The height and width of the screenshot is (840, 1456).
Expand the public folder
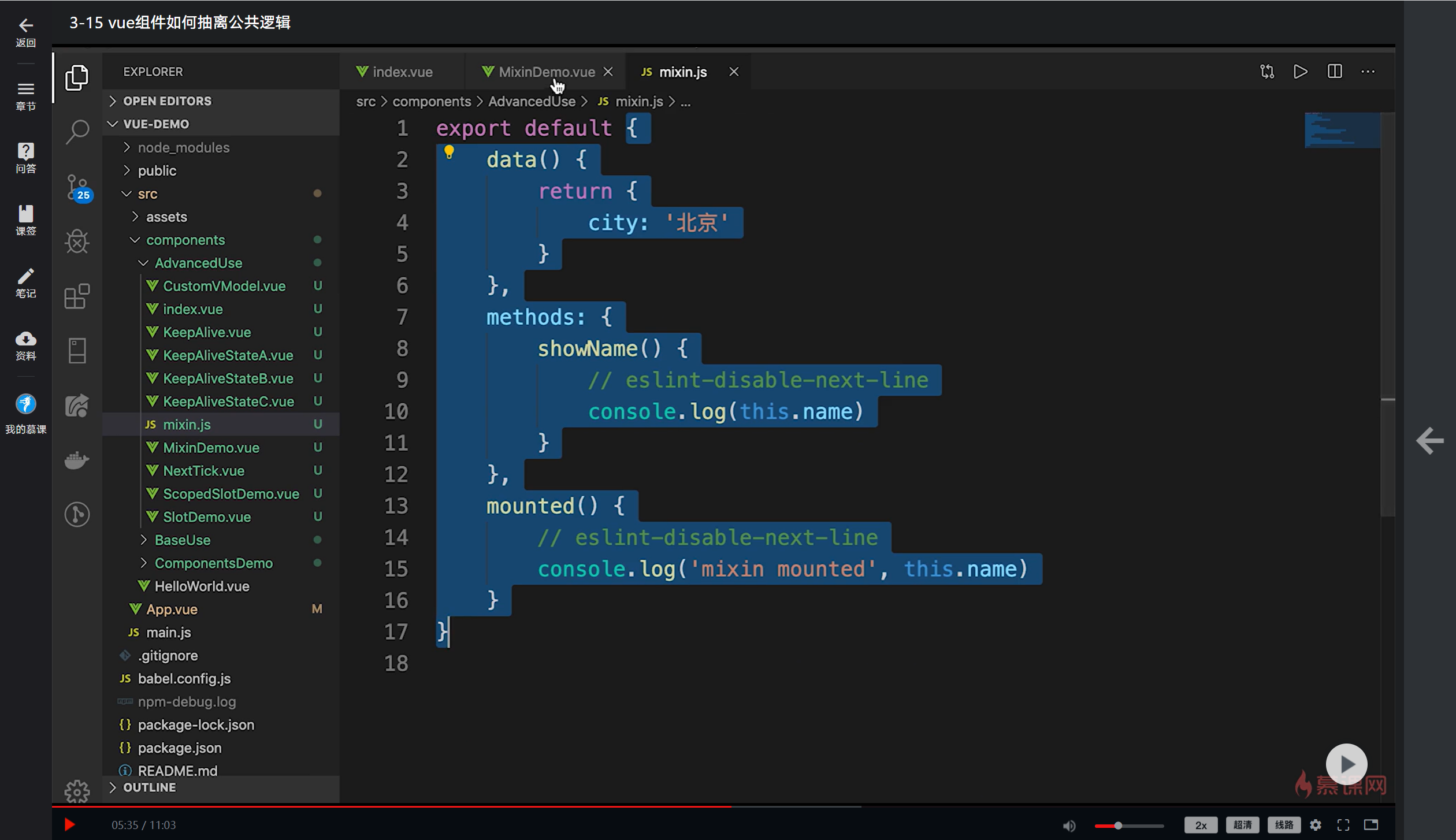pyautogui.click(x=221, y=170)
